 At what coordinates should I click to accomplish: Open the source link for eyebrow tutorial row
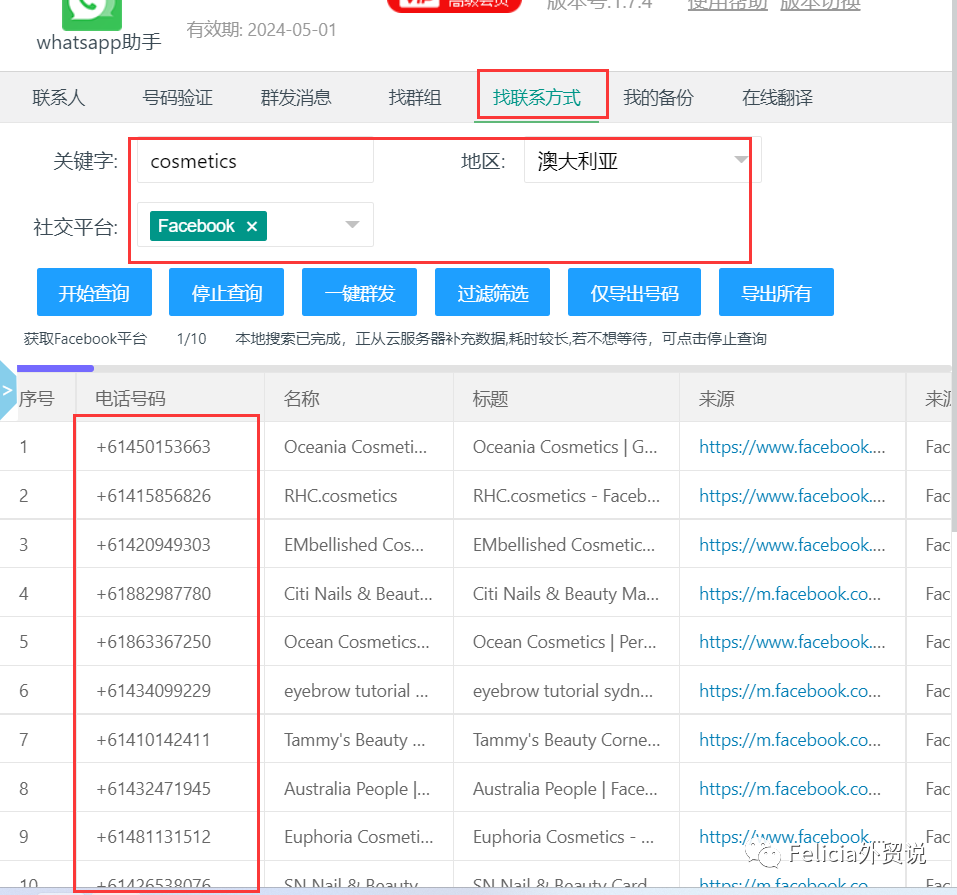point(790,690)
